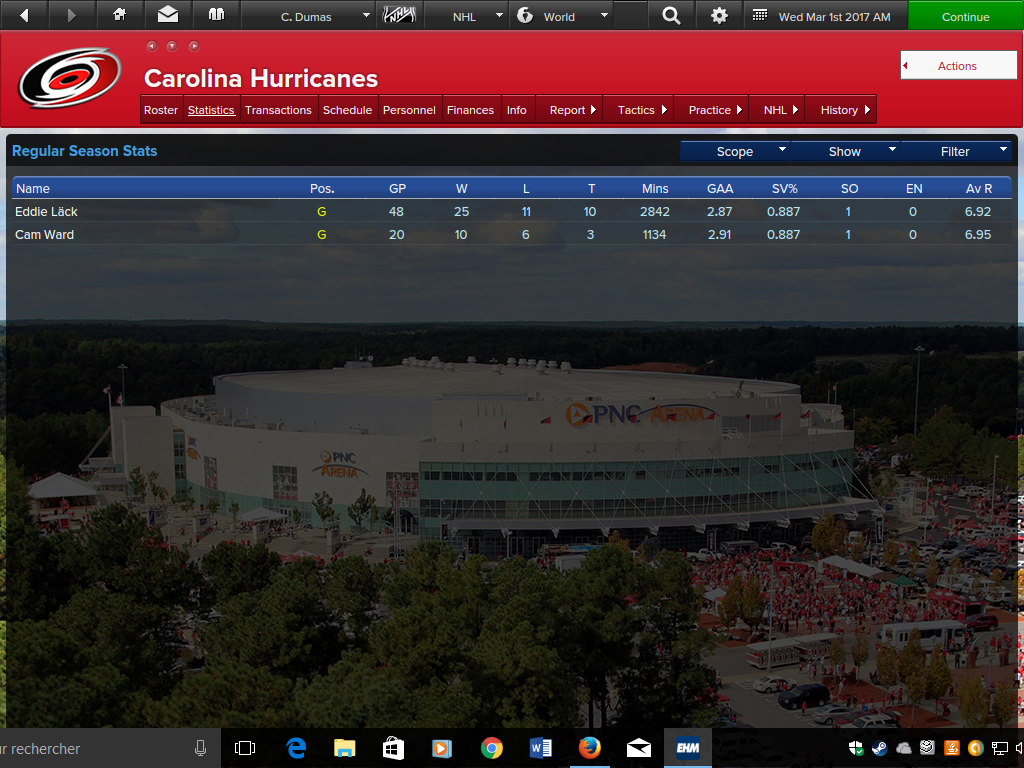The width and height of the screenshot is (1024, 768).
Task: Switch to the Roster tab
Action: point(161,110)
